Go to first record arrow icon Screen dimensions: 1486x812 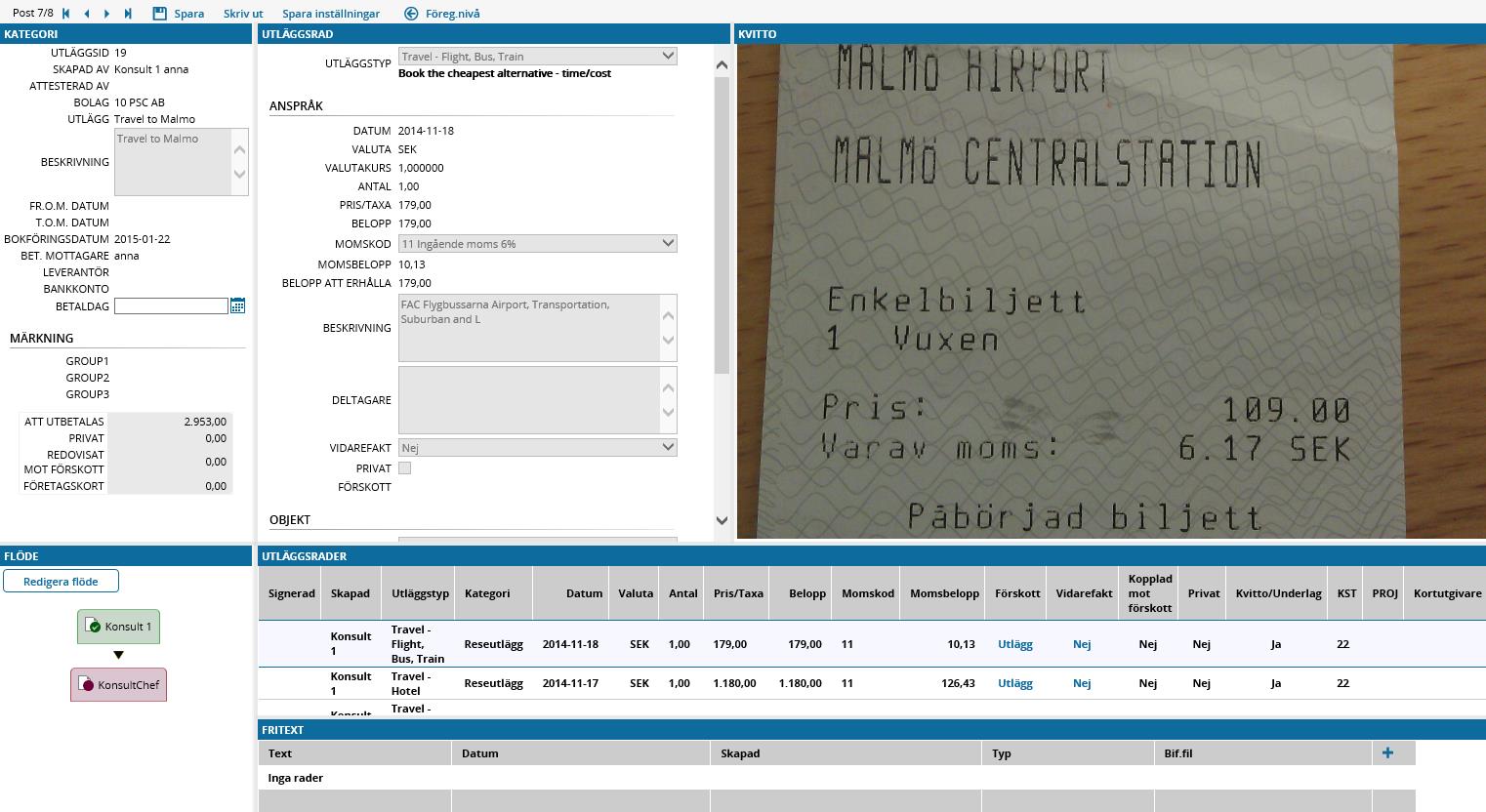click(x=66, y=14)
